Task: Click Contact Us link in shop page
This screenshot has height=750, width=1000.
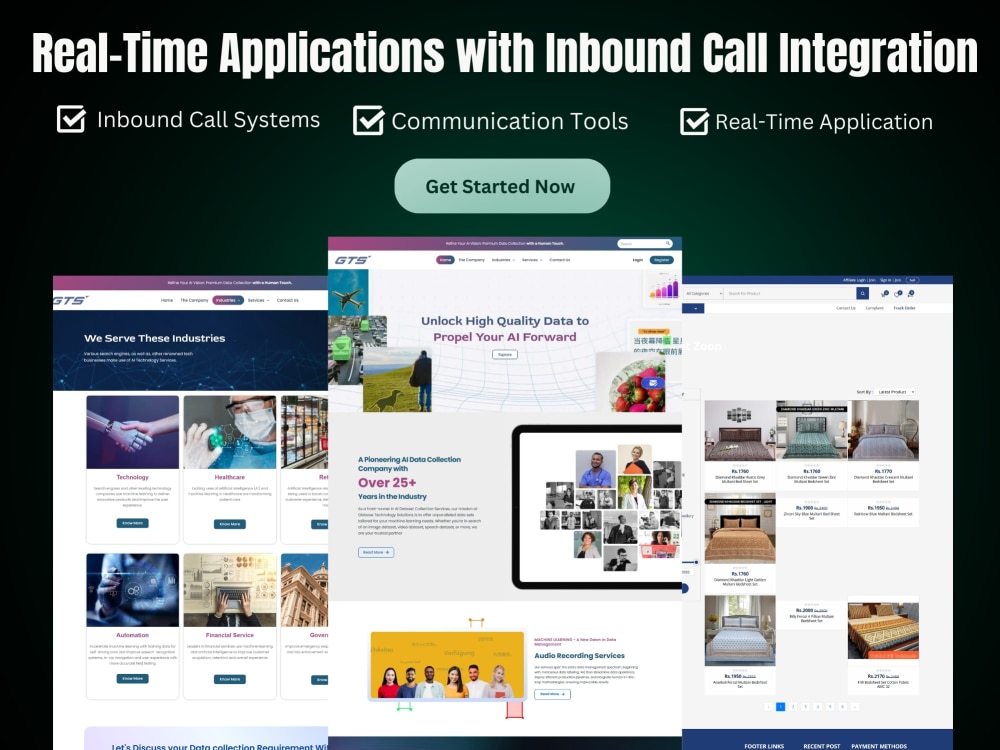Action: 846,308
